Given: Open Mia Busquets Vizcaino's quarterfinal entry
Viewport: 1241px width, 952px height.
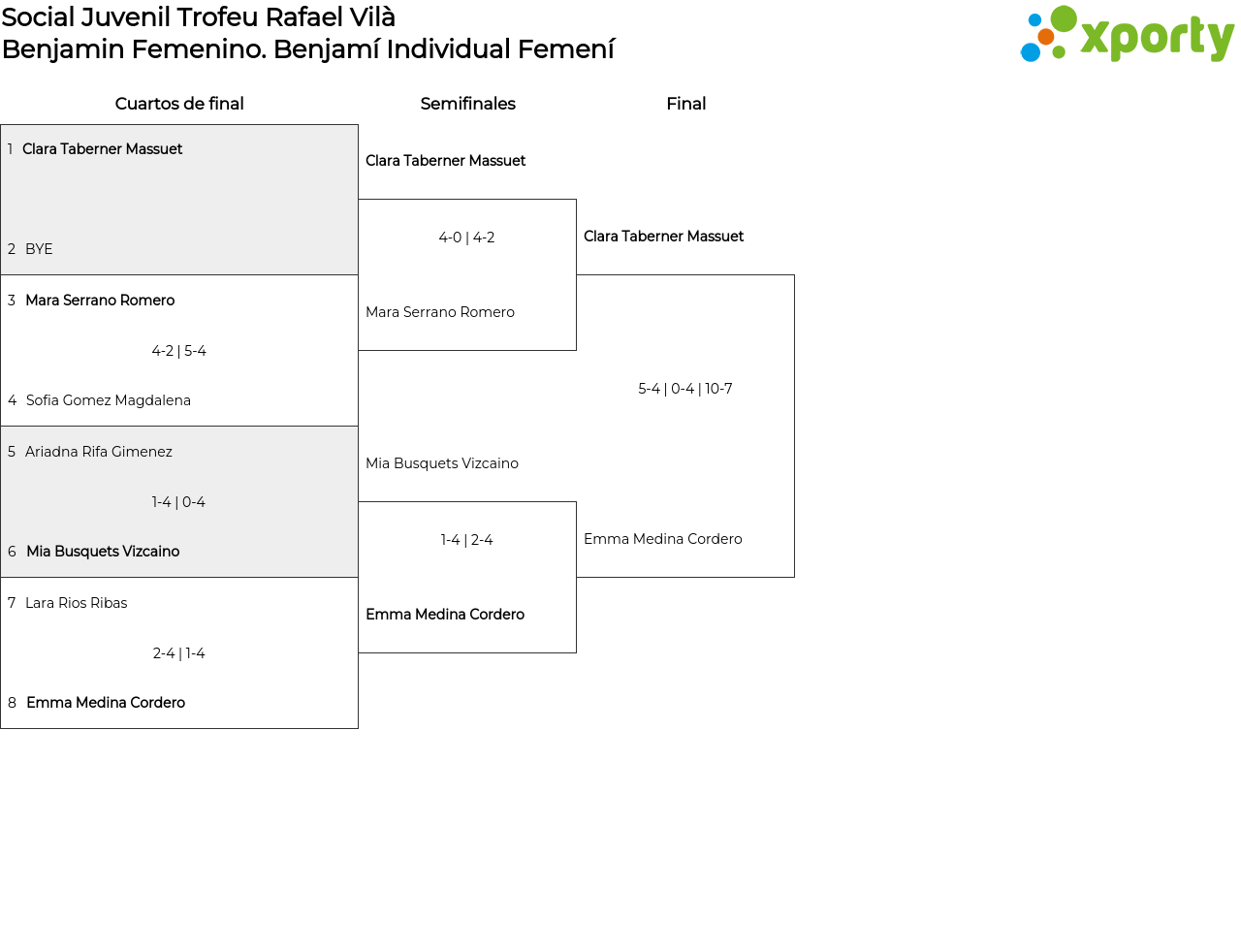Looking at the screenshot, I should pos(103,552).
